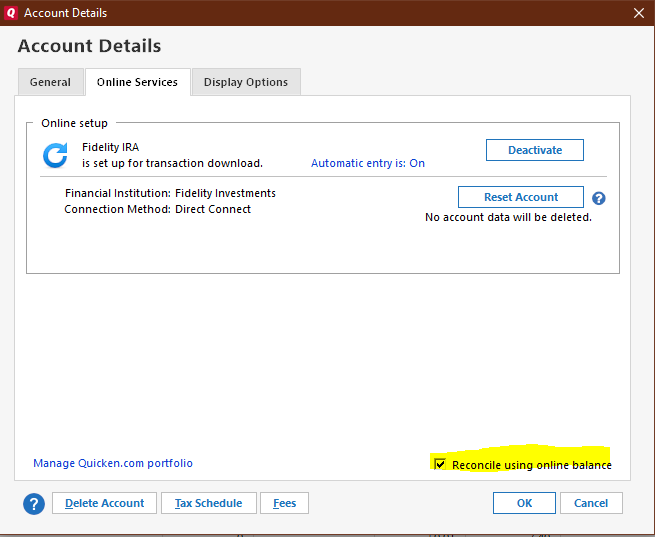Toggle Reconcile using online balance checkbox
Screen dimensions: 655x537
pyautogui.click(x=440, y=464)
